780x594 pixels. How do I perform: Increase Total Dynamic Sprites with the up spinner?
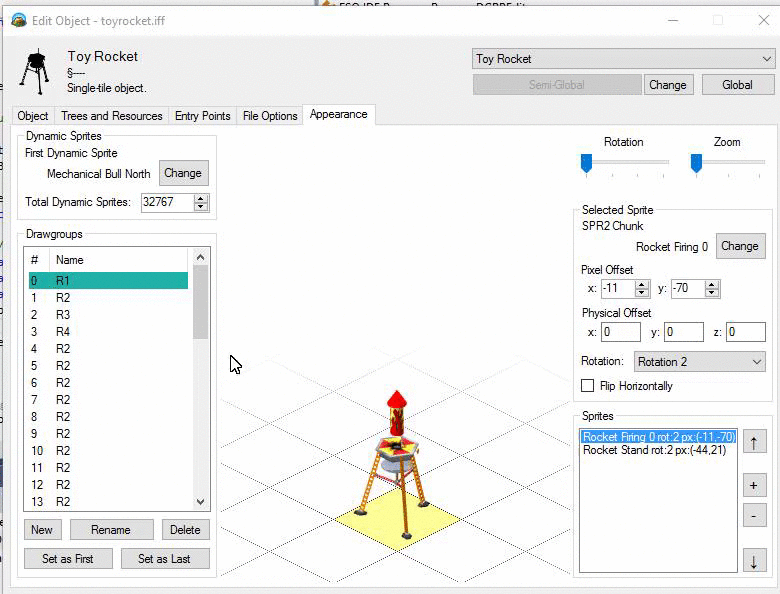pyautogui.click(x=201, y=198)
